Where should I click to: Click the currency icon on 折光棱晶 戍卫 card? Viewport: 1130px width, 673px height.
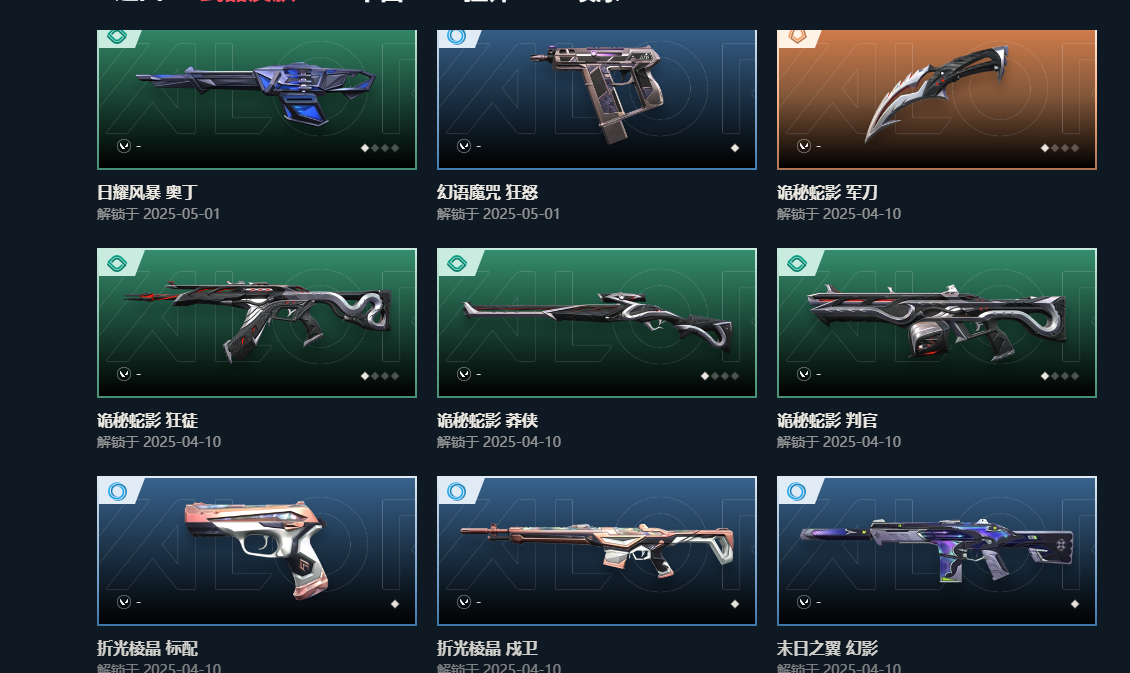pos(463,602)
